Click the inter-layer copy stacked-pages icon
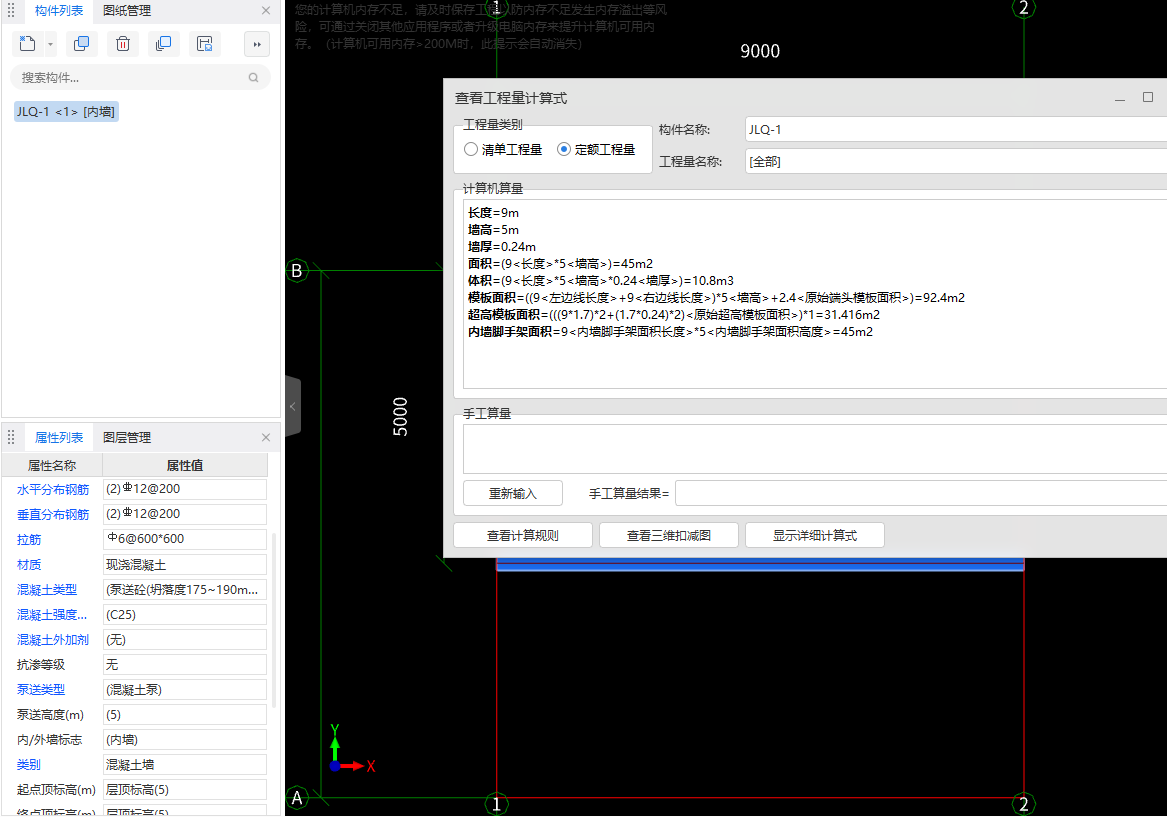Screen dimensions: 1167x817 click(x=163, y=44)
